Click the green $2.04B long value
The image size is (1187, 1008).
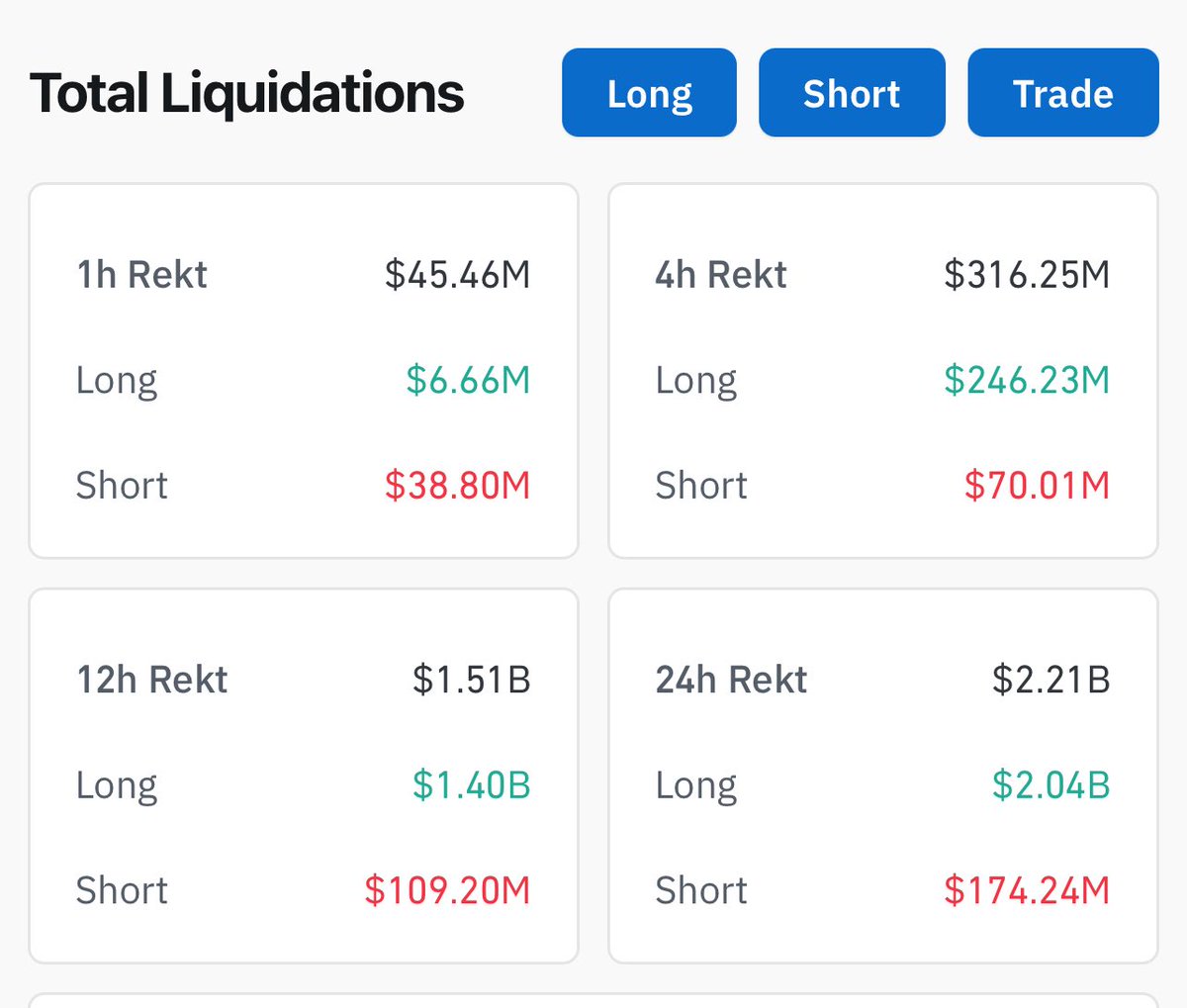(1050, 784)
